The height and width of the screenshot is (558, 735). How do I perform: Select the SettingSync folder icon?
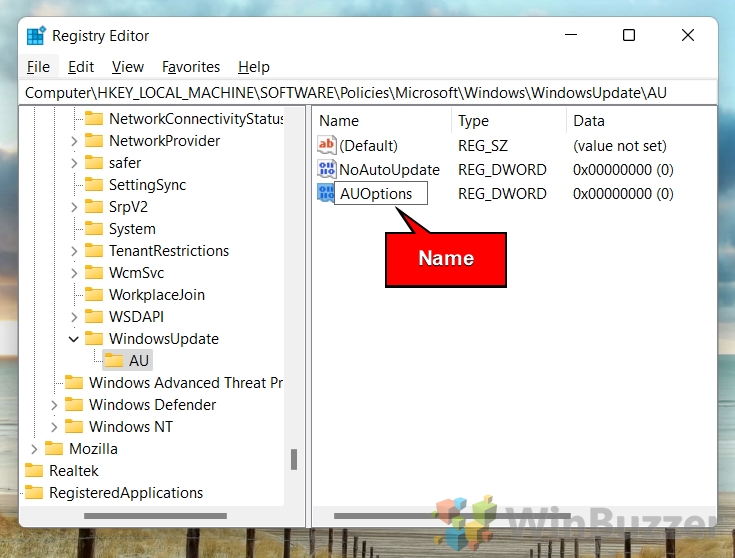tap(94, 185)
